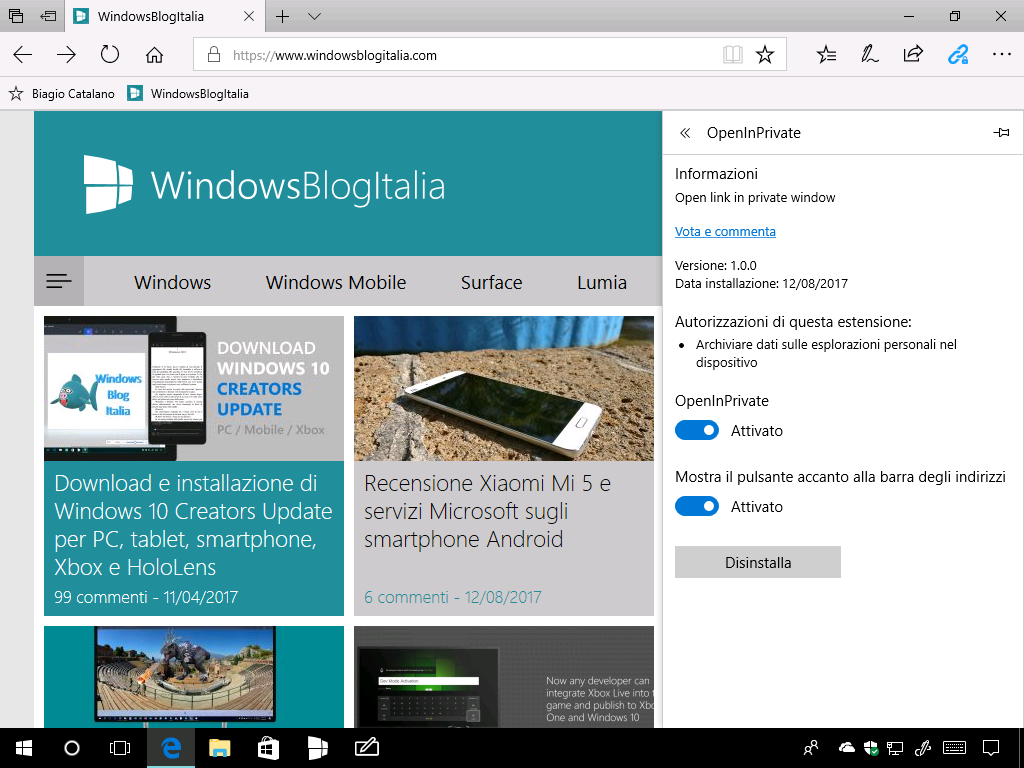Go back with the back arrow

click(23, 55)
